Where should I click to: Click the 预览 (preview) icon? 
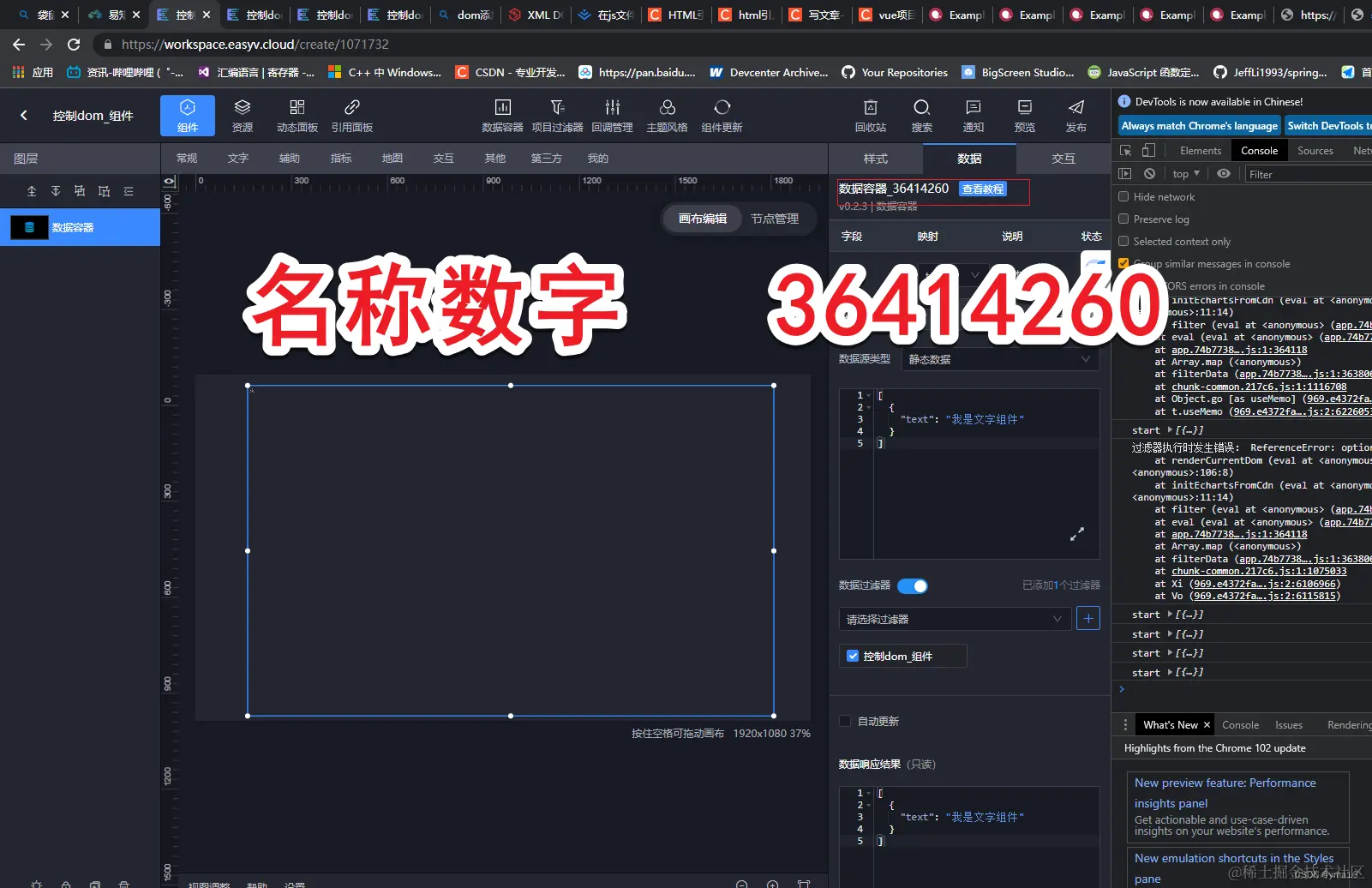tap(1024, 114)
